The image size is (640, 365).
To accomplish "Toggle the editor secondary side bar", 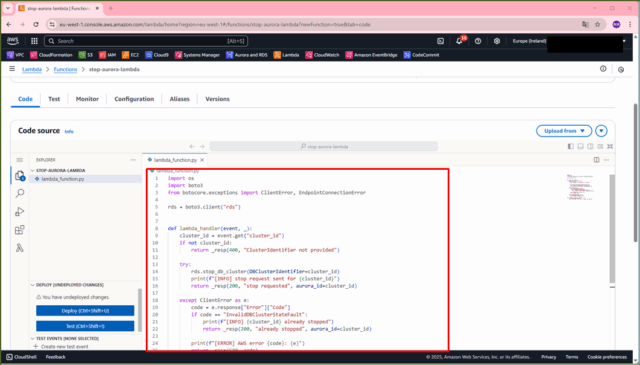I will [590, 146].
